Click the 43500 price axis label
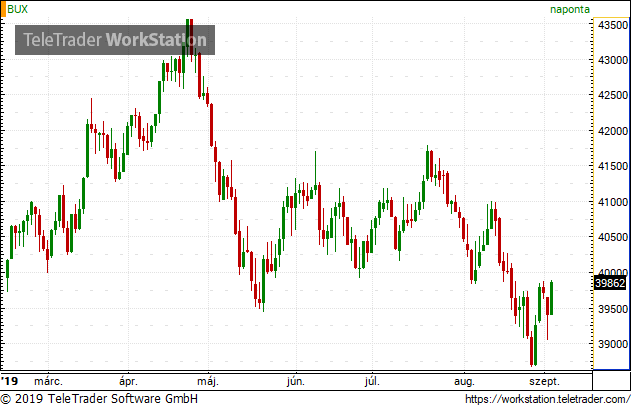This screenshot has height=408, width=631. point(613,25)
